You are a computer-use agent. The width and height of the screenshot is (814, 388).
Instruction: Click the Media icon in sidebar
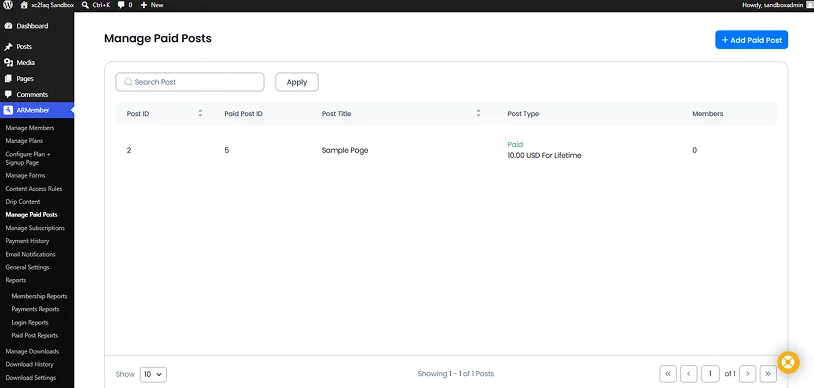pos(8,62)
